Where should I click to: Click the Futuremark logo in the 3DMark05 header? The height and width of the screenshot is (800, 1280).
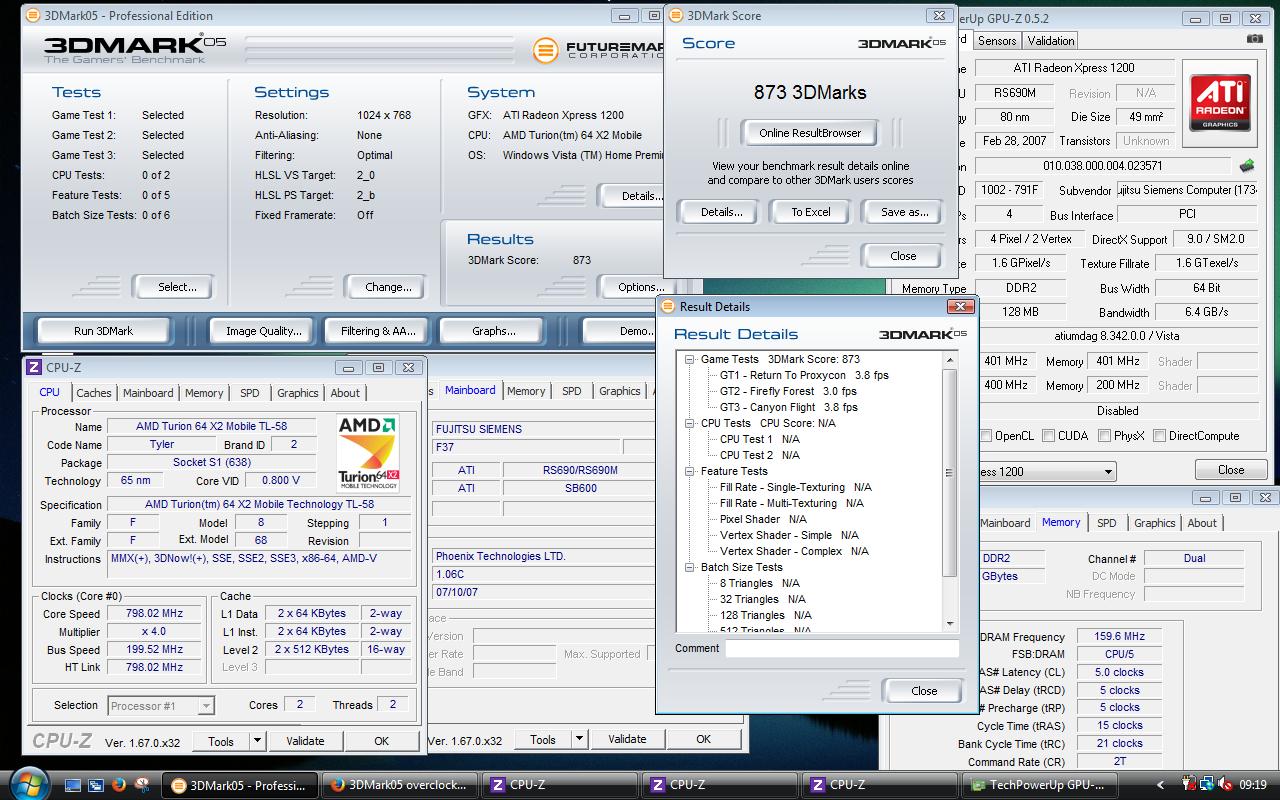coord(598,50)
